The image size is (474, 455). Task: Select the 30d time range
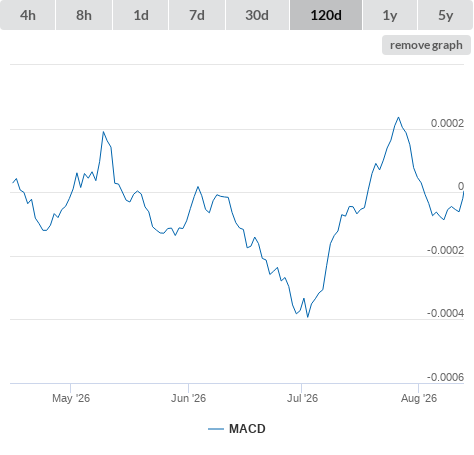(257, 15)
